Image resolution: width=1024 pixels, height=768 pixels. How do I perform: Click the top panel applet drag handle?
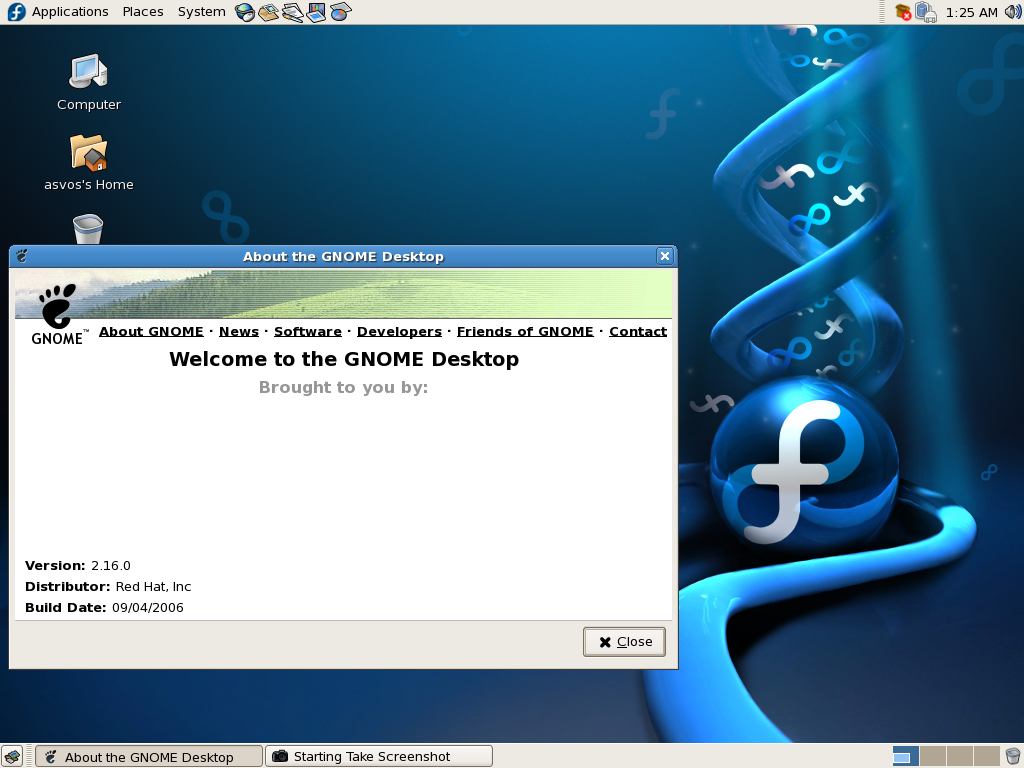(x=882, y=12)
